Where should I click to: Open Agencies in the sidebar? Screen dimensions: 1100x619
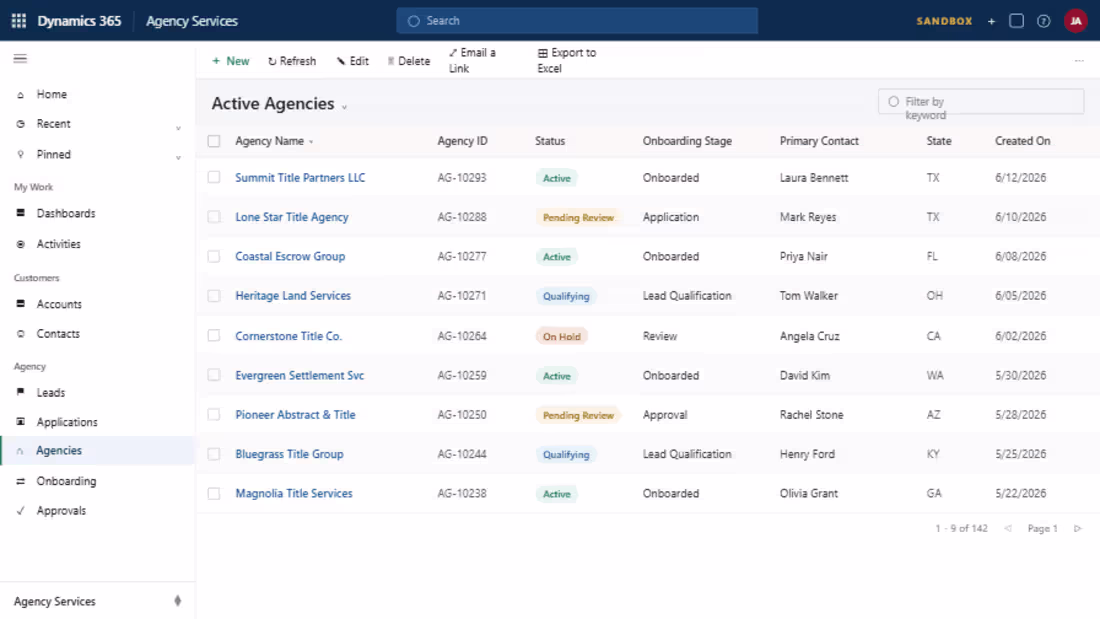click(x=98, y=451)
